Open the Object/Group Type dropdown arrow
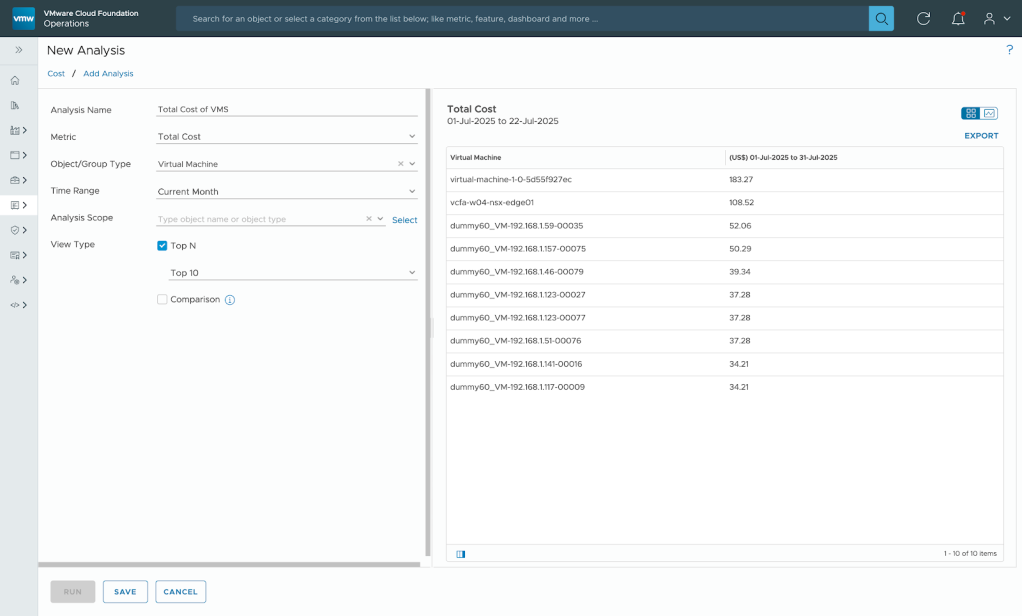The image size is (1022, 616). click(x=412, y=164)
